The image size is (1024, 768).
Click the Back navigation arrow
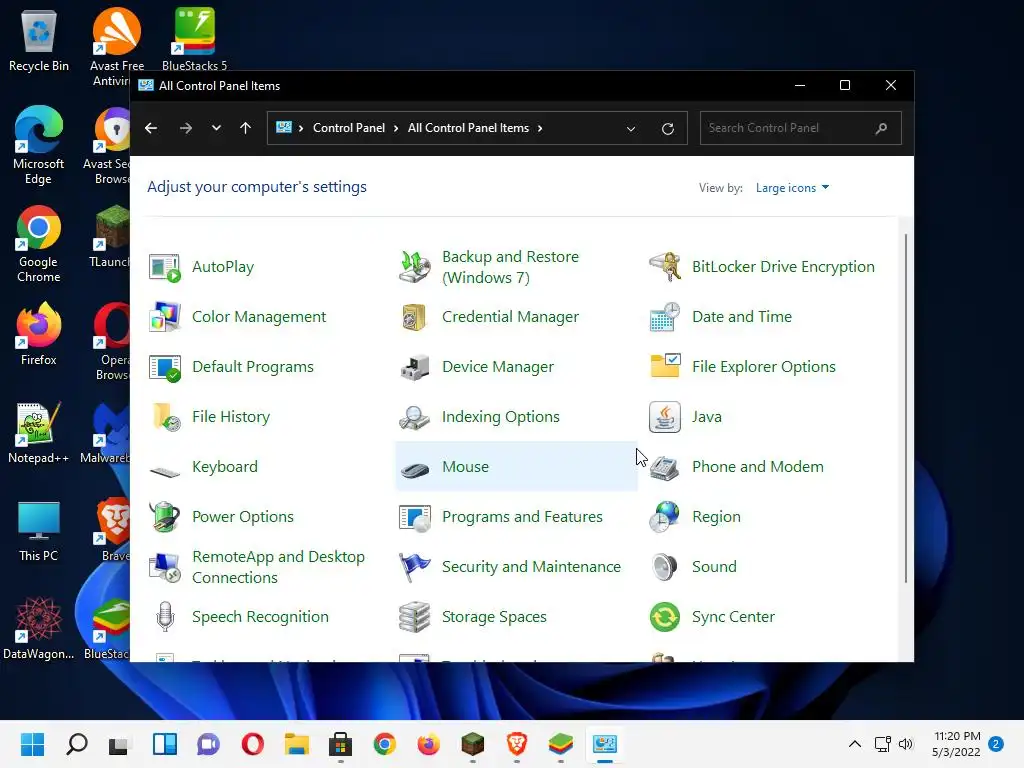[x=151, y=128]
